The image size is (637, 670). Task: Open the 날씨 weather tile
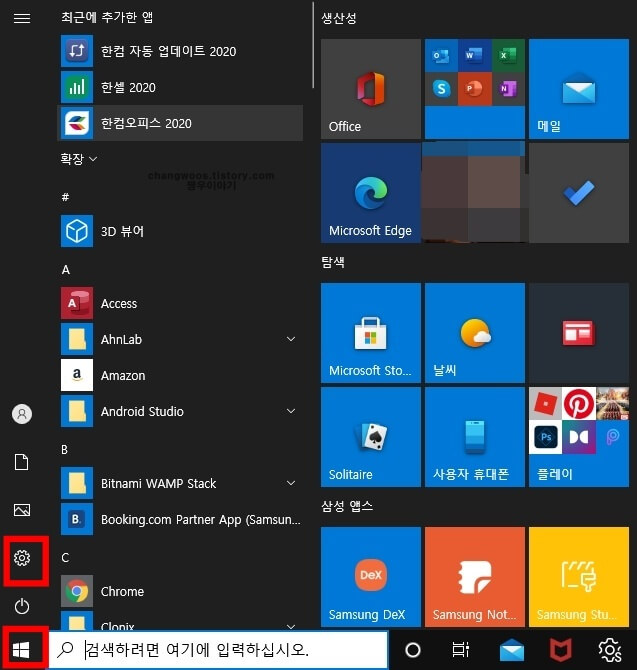[475, 333]
